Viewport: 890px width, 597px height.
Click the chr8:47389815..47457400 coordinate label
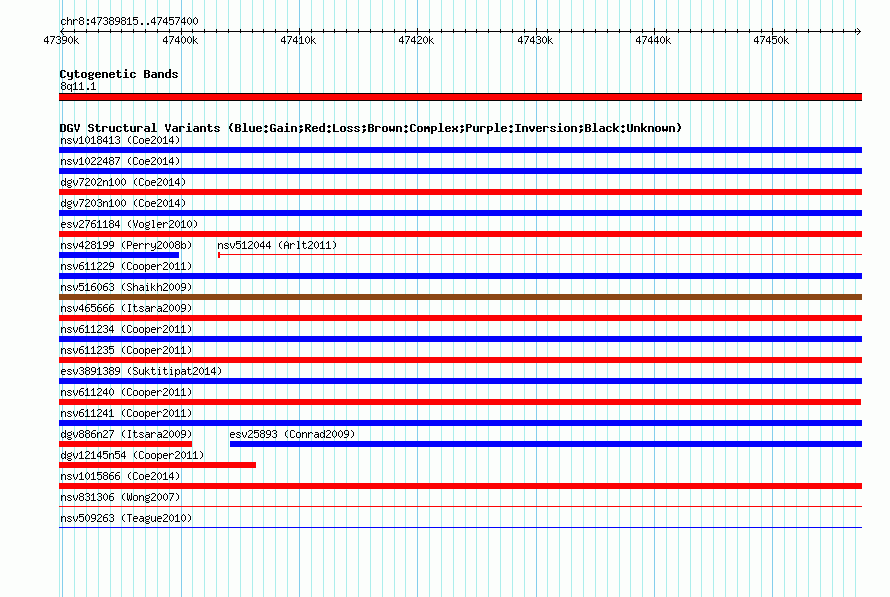click(129, 21)
